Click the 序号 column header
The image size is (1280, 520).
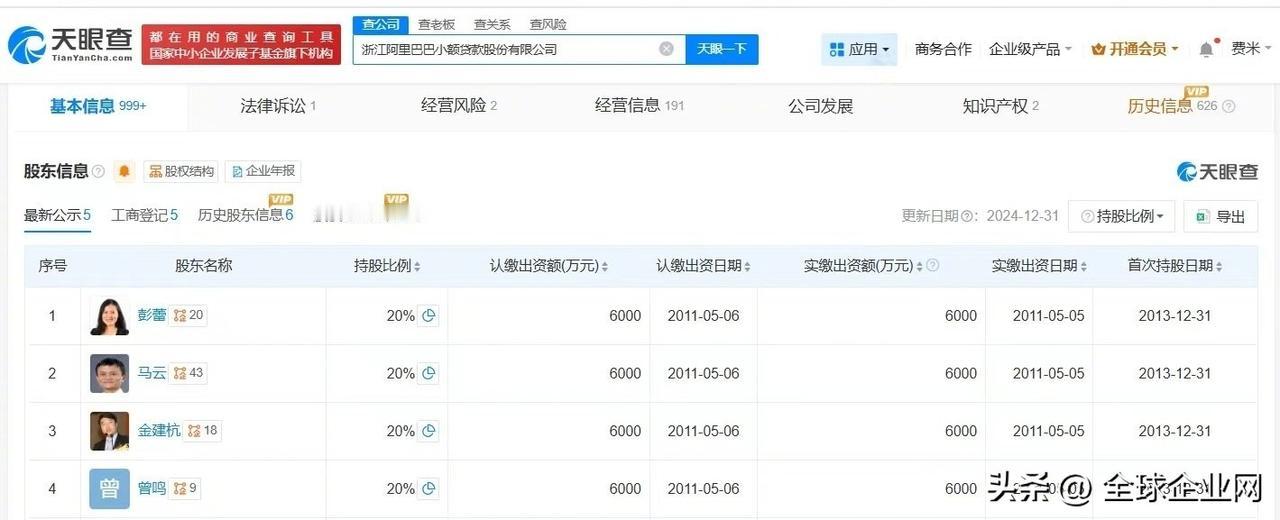[x=53, y=266]
